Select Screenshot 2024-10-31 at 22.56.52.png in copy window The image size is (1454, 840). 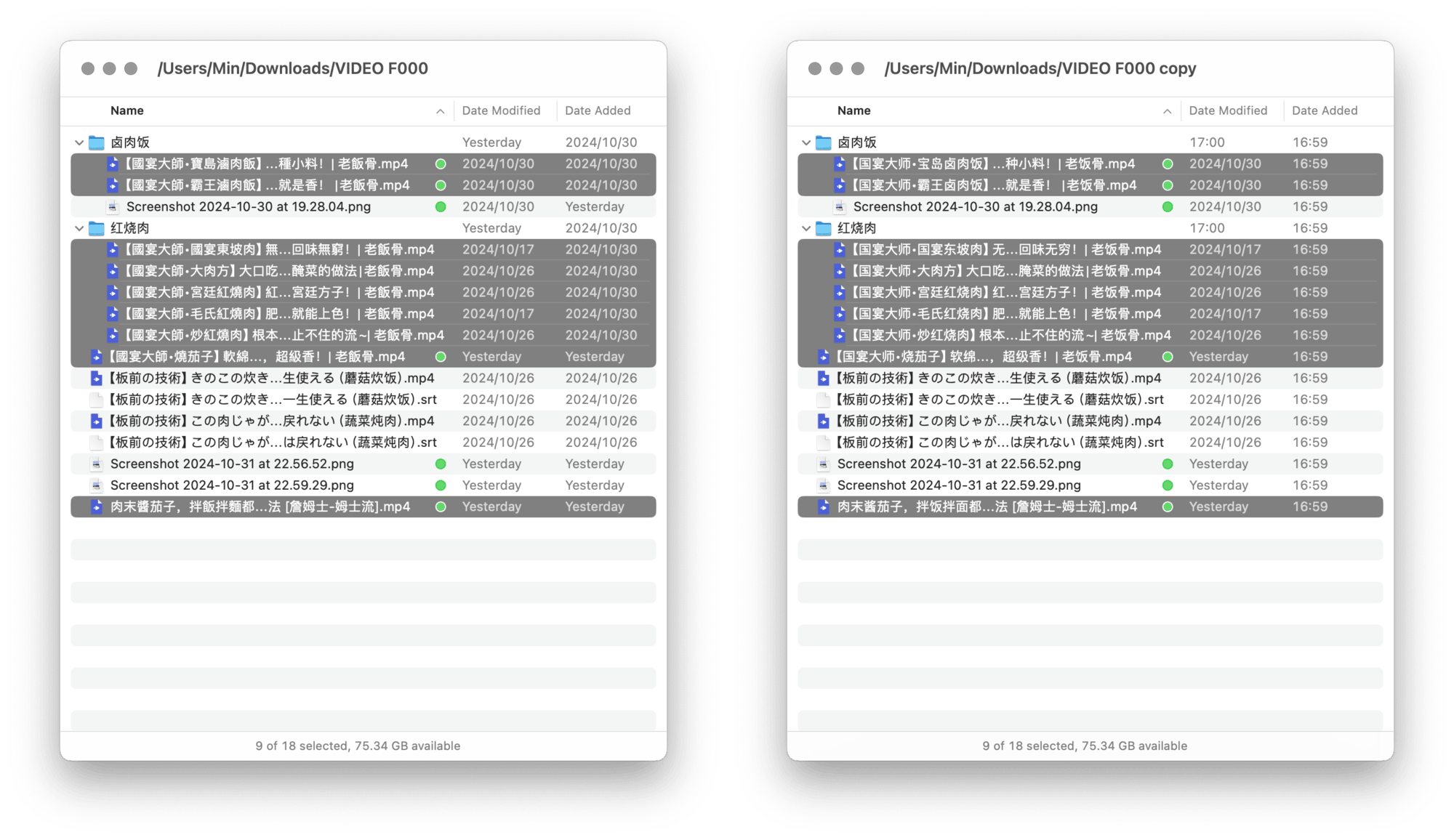click(1090, 464)
